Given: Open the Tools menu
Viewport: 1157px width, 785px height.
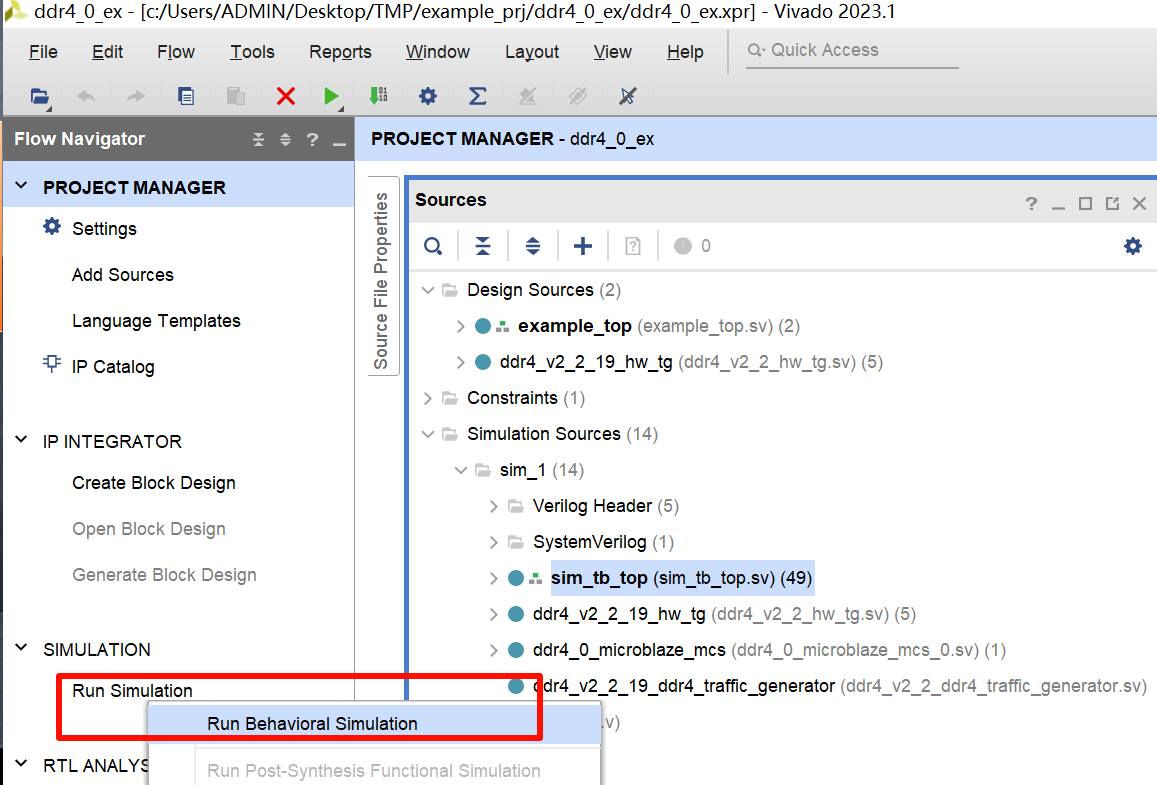Looking at the screenshot, I should tap(252, 52).
